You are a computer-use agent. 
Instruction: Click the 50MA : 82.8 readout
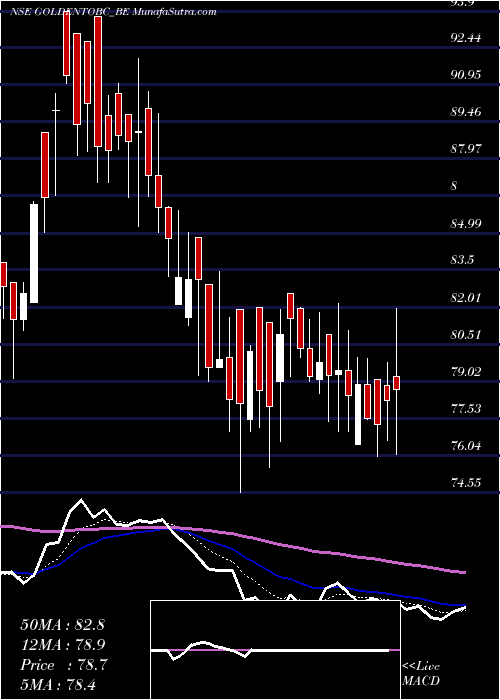62,625
